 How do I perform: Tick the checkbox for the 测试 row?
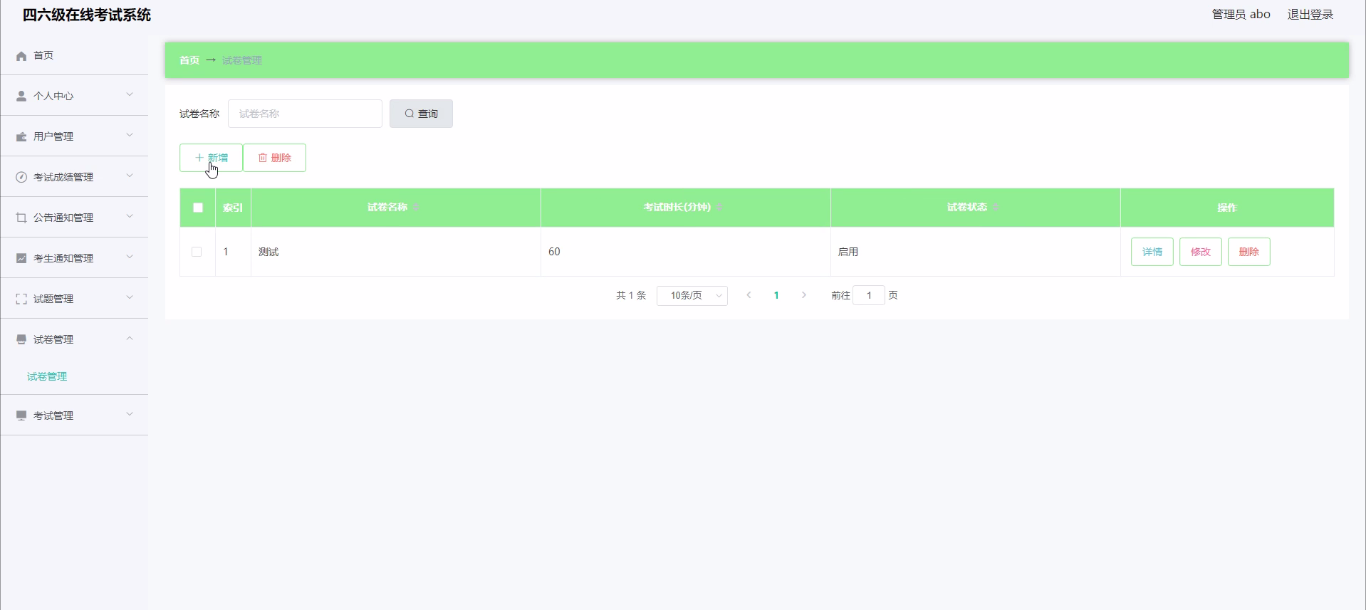pos(197,252)
